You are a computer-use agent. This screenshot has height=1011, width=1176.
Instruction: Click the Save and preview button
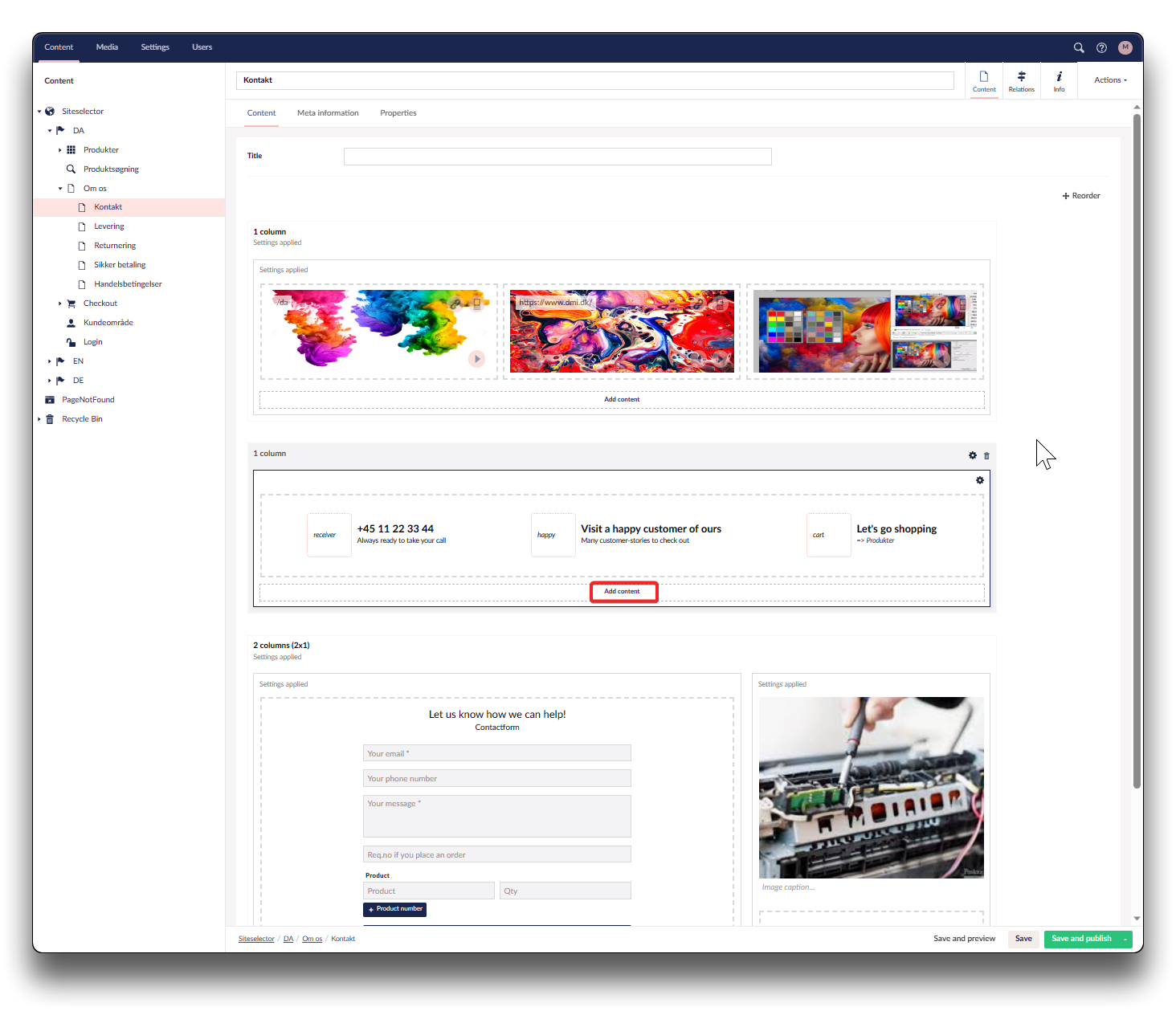tap(964, 939)
